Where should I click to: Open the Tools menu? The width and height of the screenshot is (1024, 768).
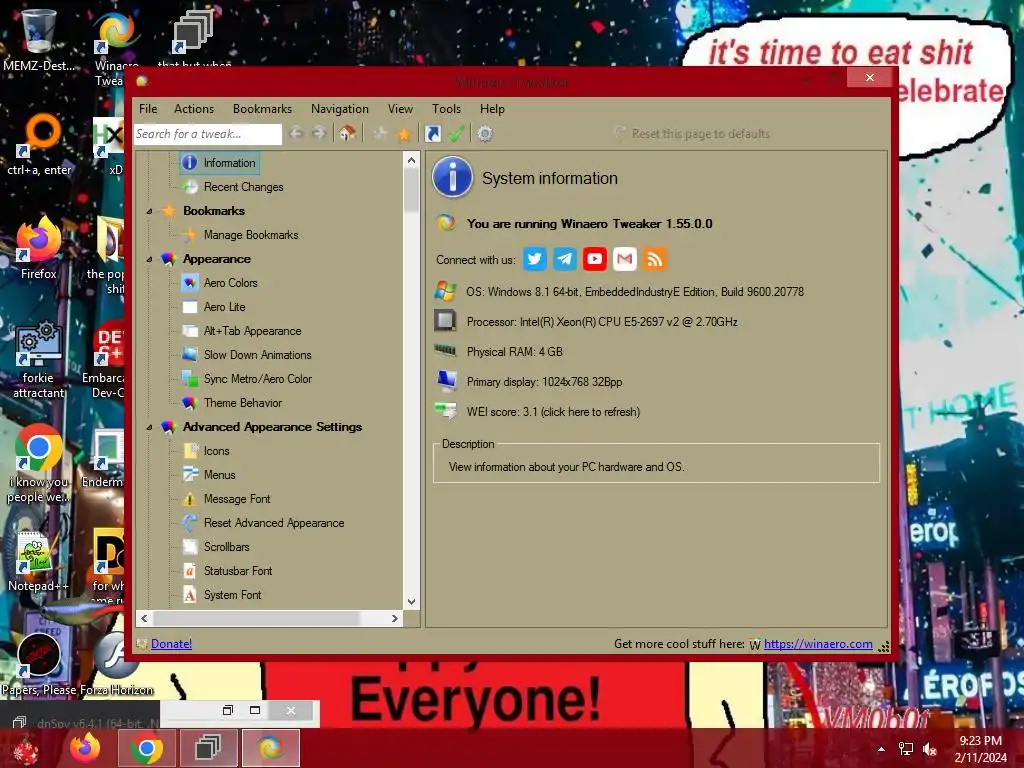[x=447, y=109]
